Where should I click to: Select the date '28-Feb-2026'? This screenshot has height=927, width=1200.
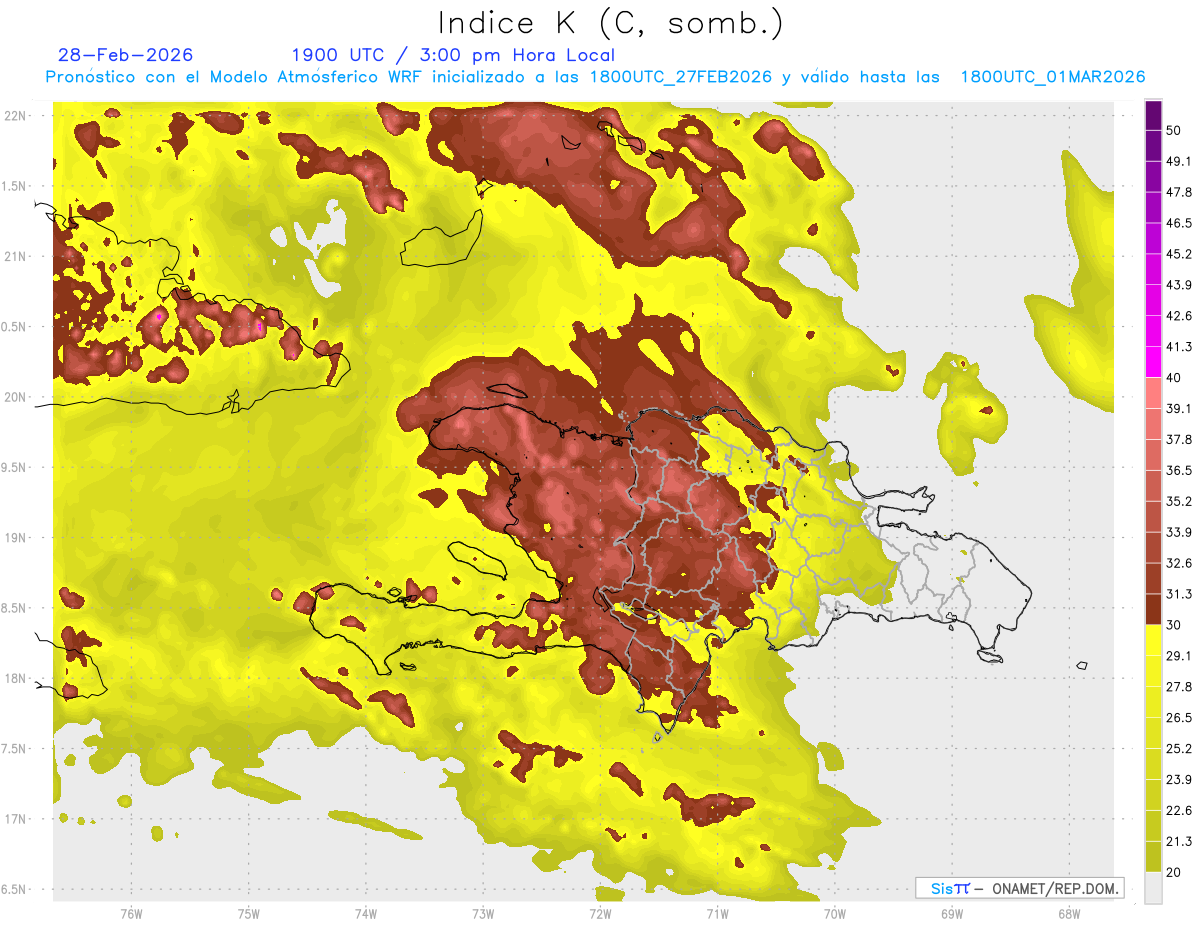tap(126, 55)
